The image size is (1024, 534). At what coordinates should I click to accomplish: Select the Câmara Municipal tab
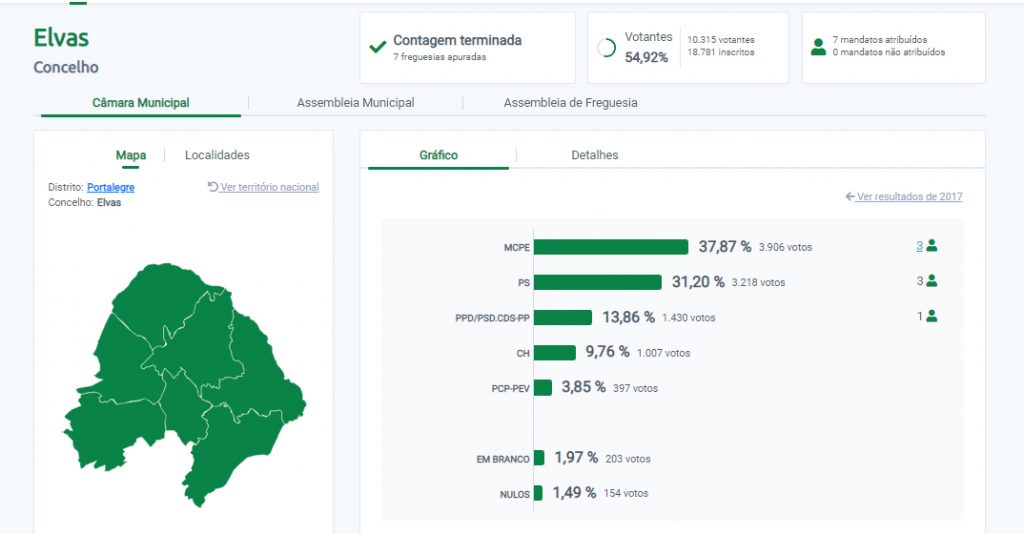tap(141, 103)
